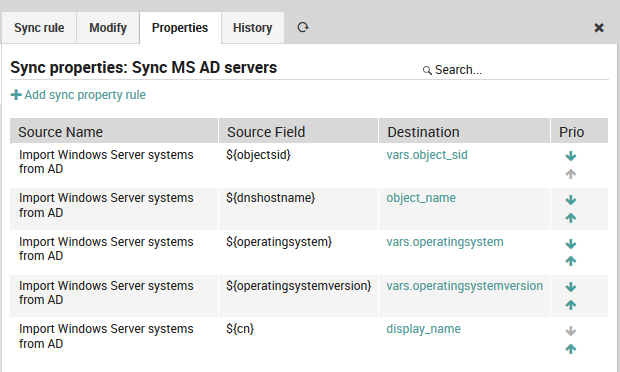Lower priority of operatingsystemversion rule
620x372 pixels.
[x=570, y=287]
